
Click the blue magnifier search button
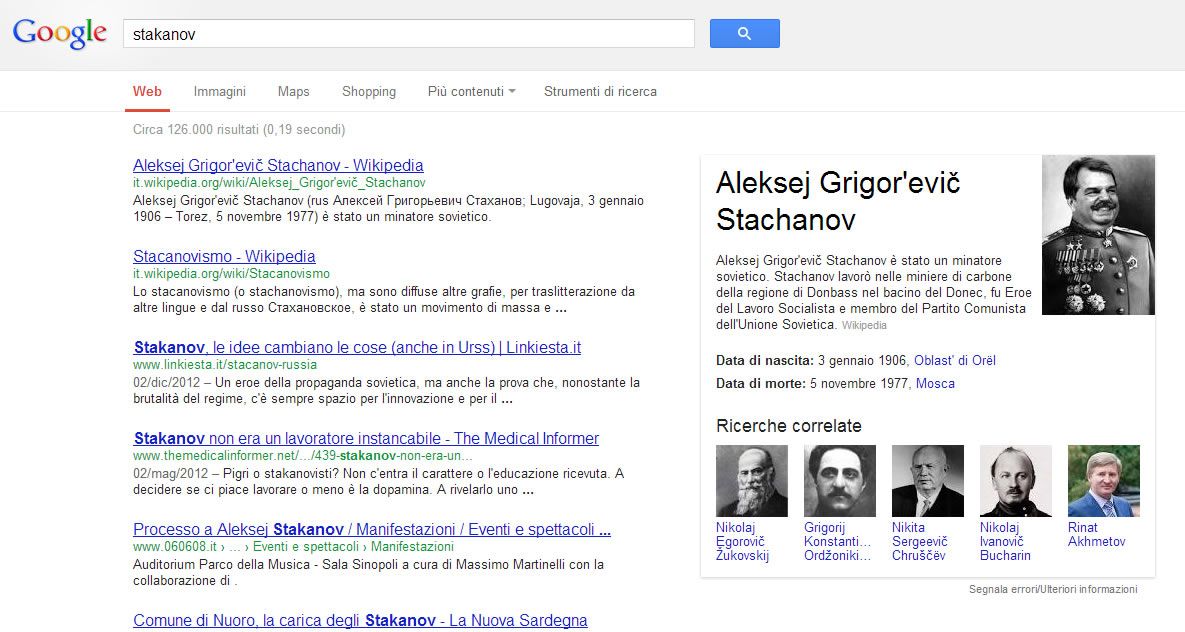tap(744, 34)
